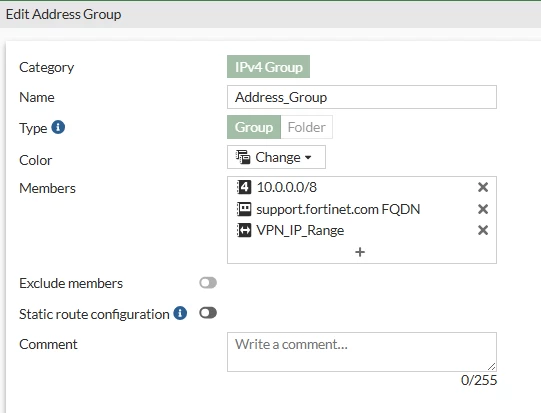Toggle the Exclude members switch

208,283
